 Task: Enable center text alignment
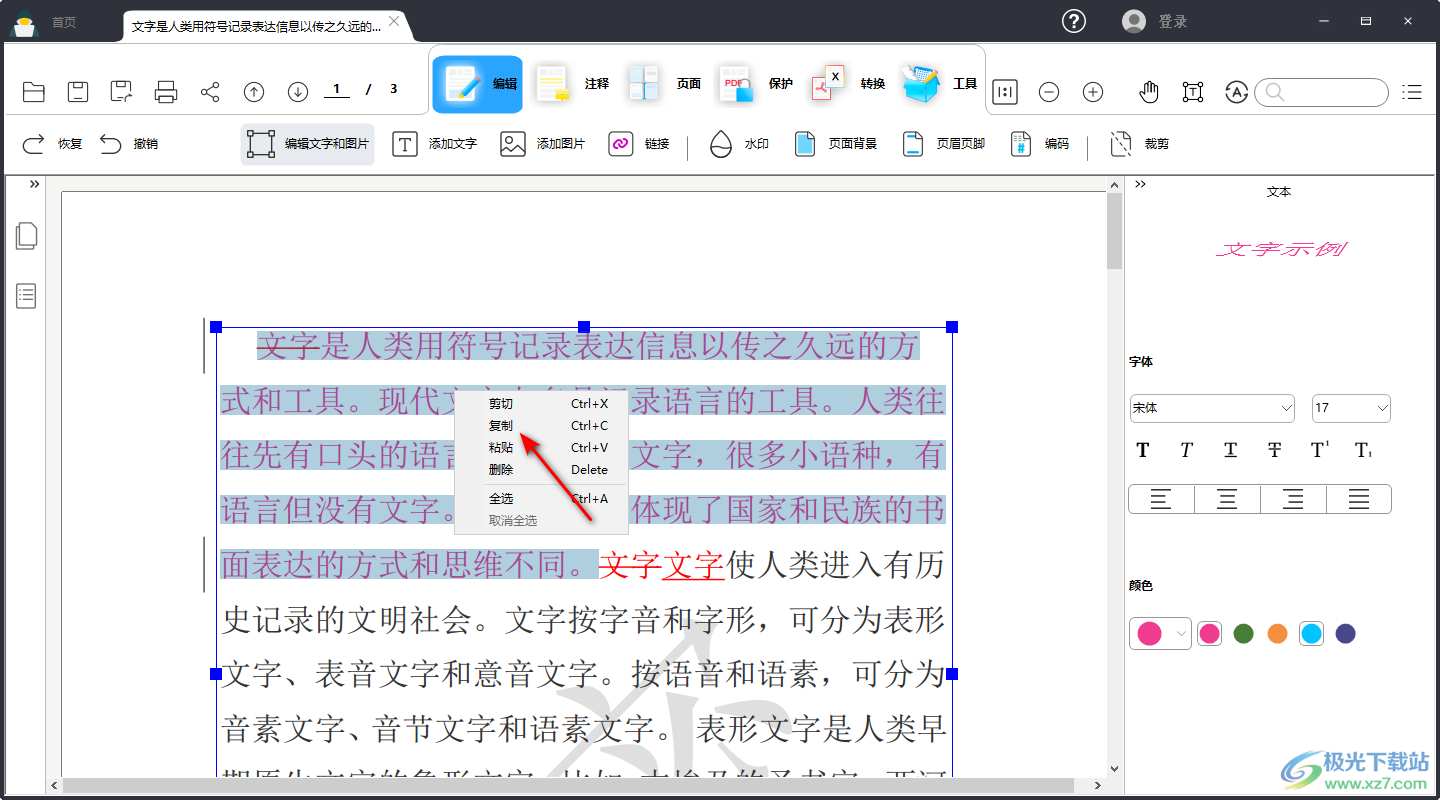(1227, 499)
